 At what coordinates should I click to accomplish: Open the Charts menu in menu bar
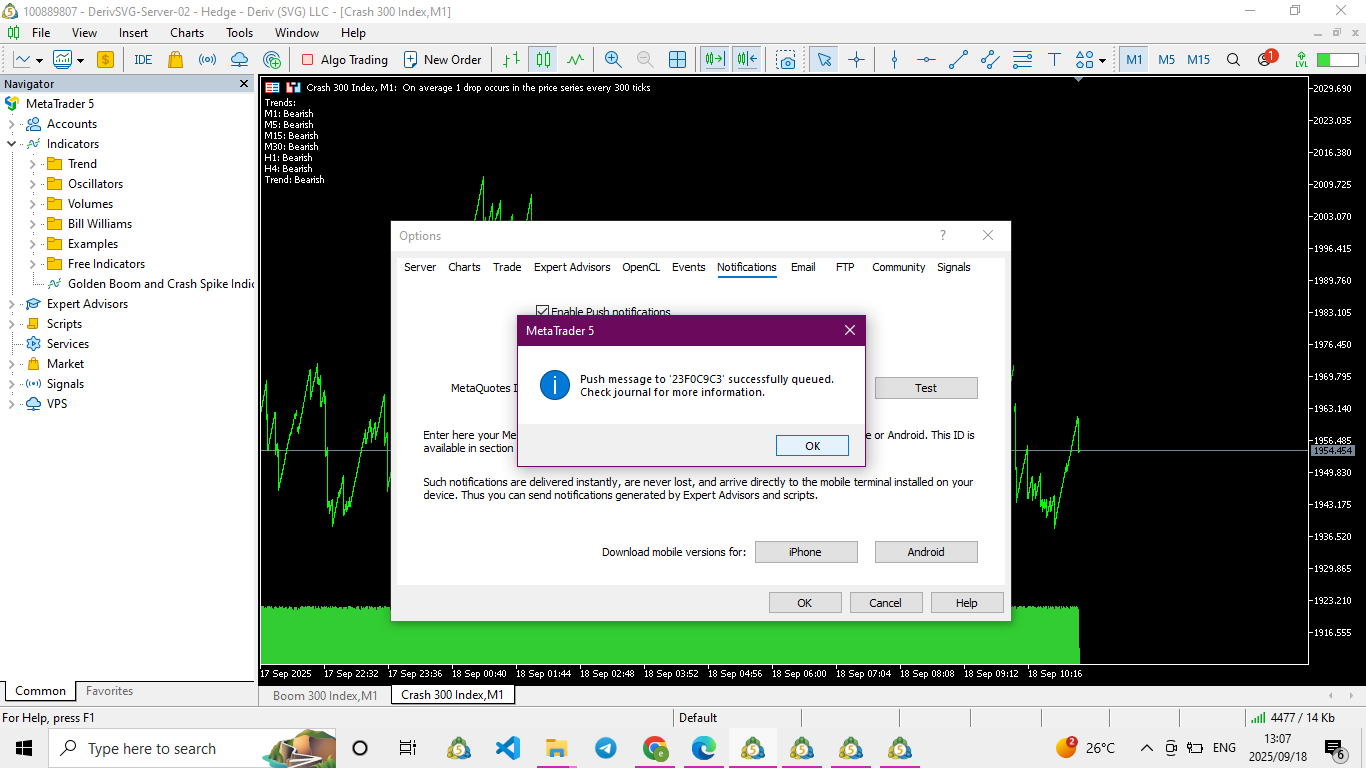click(x=187, y=33)
